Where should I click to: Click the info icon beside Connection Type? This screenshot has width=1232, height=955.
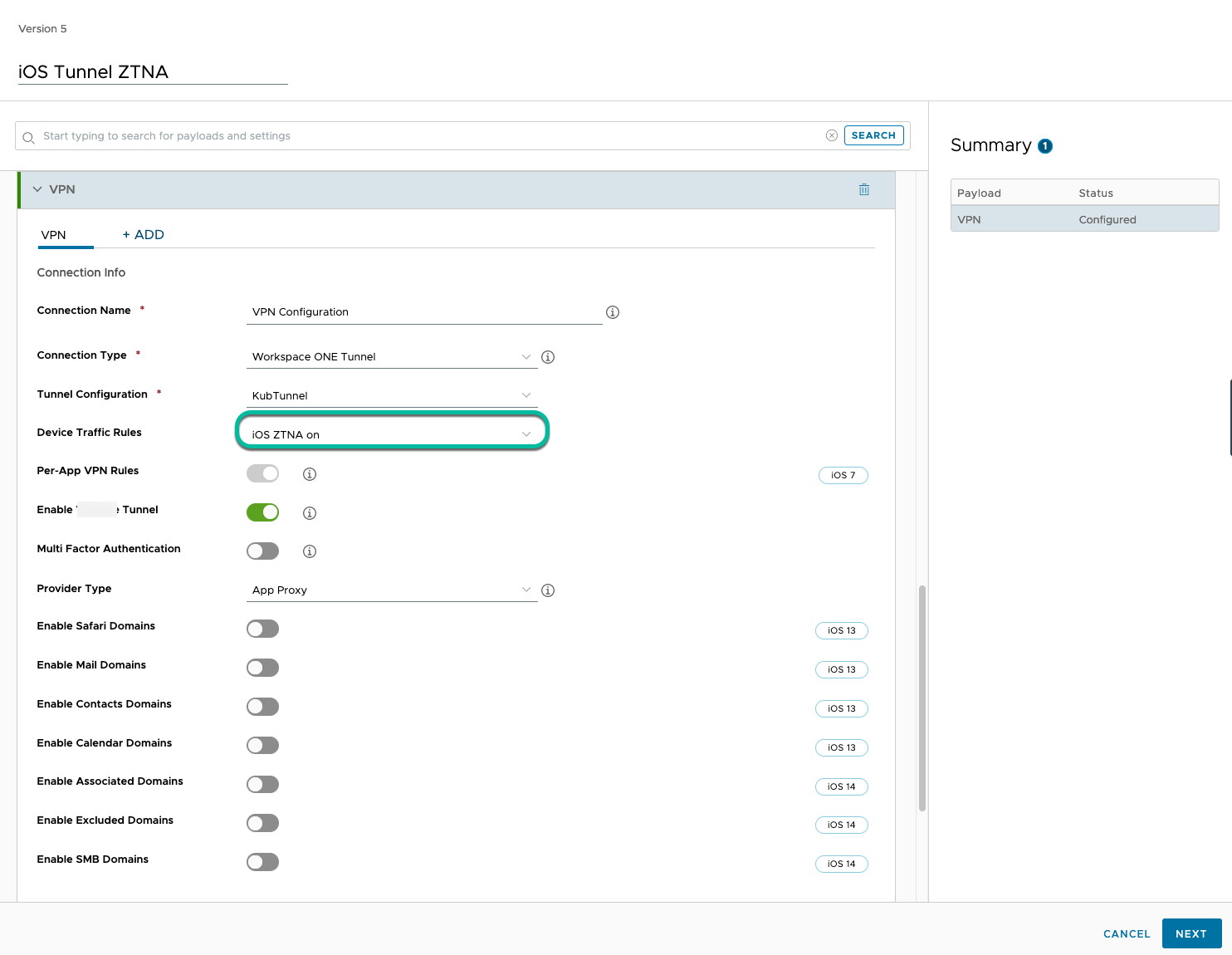(548, 357)
